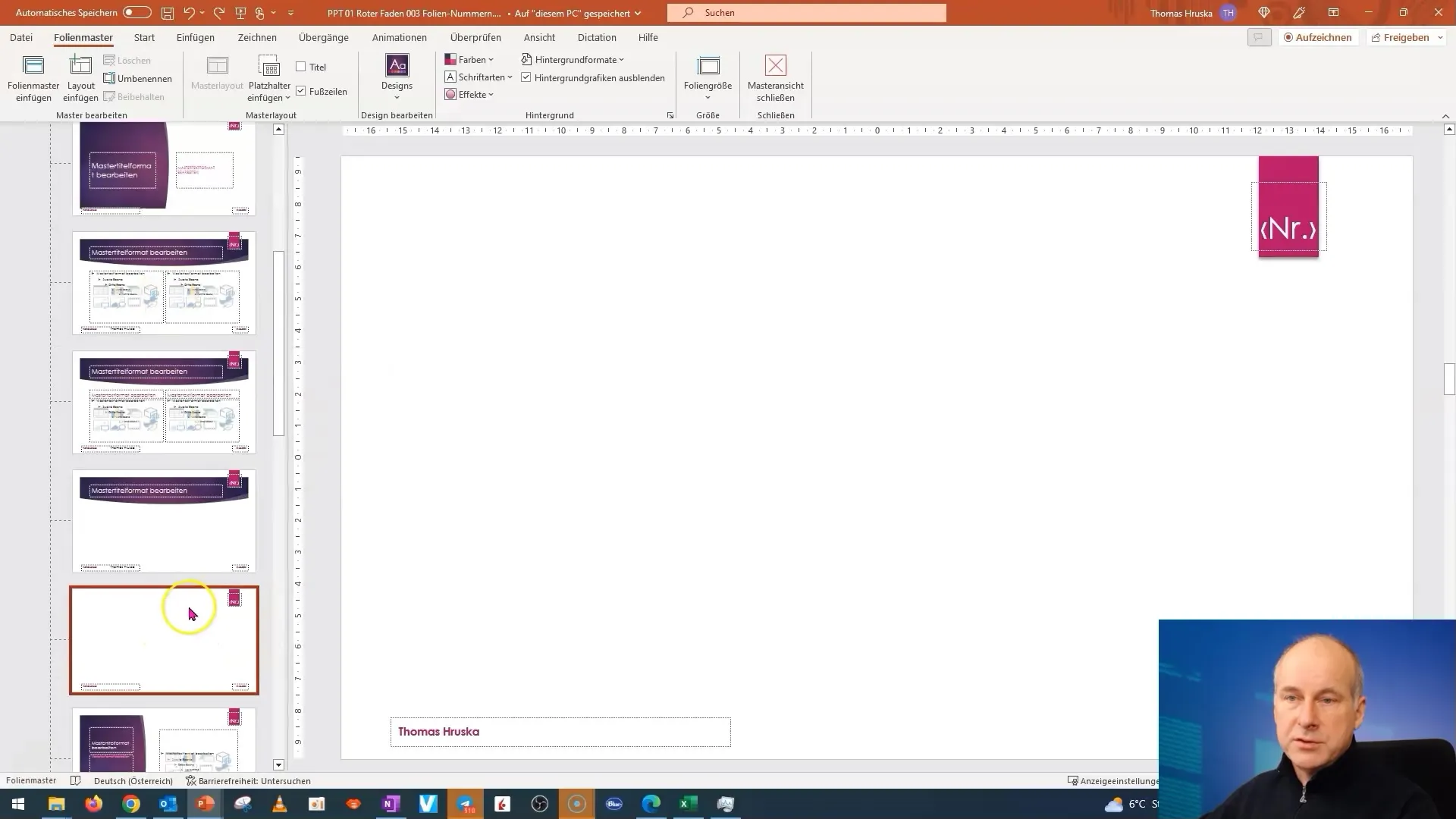Click the Thomas Hruska input field at bottom
Screen dimensions: 1456x819
(560, 731)
